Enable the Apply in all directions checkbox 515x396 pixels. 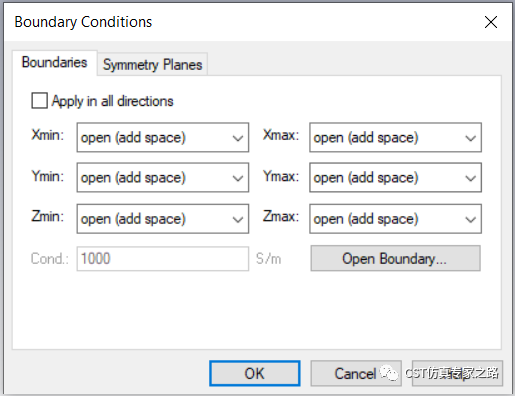(x=39, y=101)
